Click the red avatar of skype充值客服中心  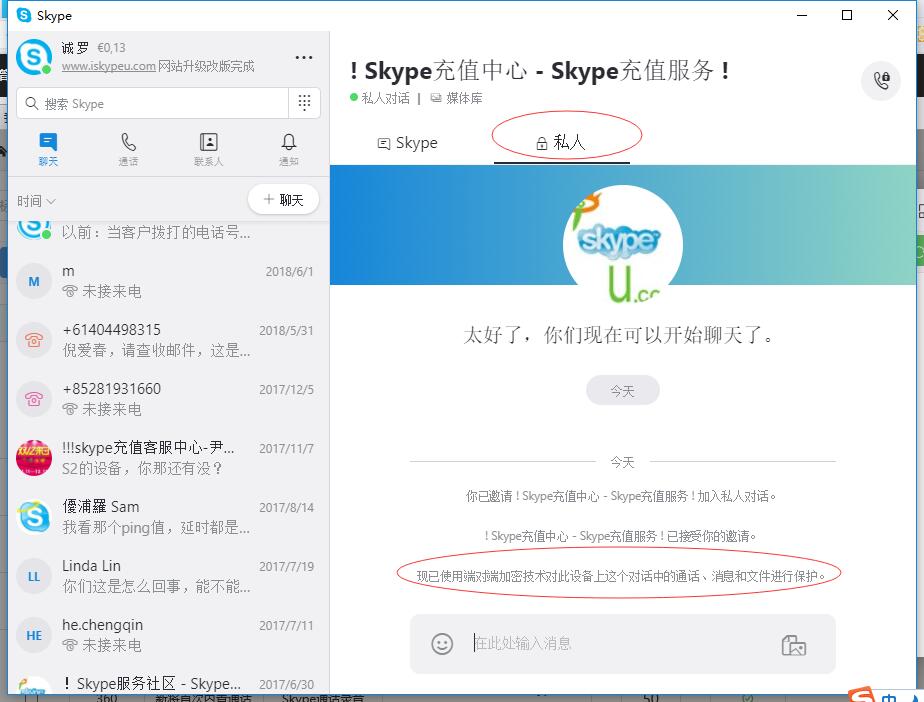pyautogui.click(x=34, y=458)
